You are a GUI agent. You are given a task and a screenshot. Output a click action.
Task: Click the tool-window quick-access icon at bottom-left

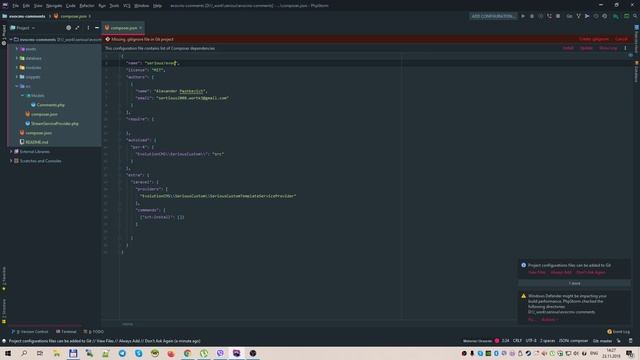click(4, 341)
